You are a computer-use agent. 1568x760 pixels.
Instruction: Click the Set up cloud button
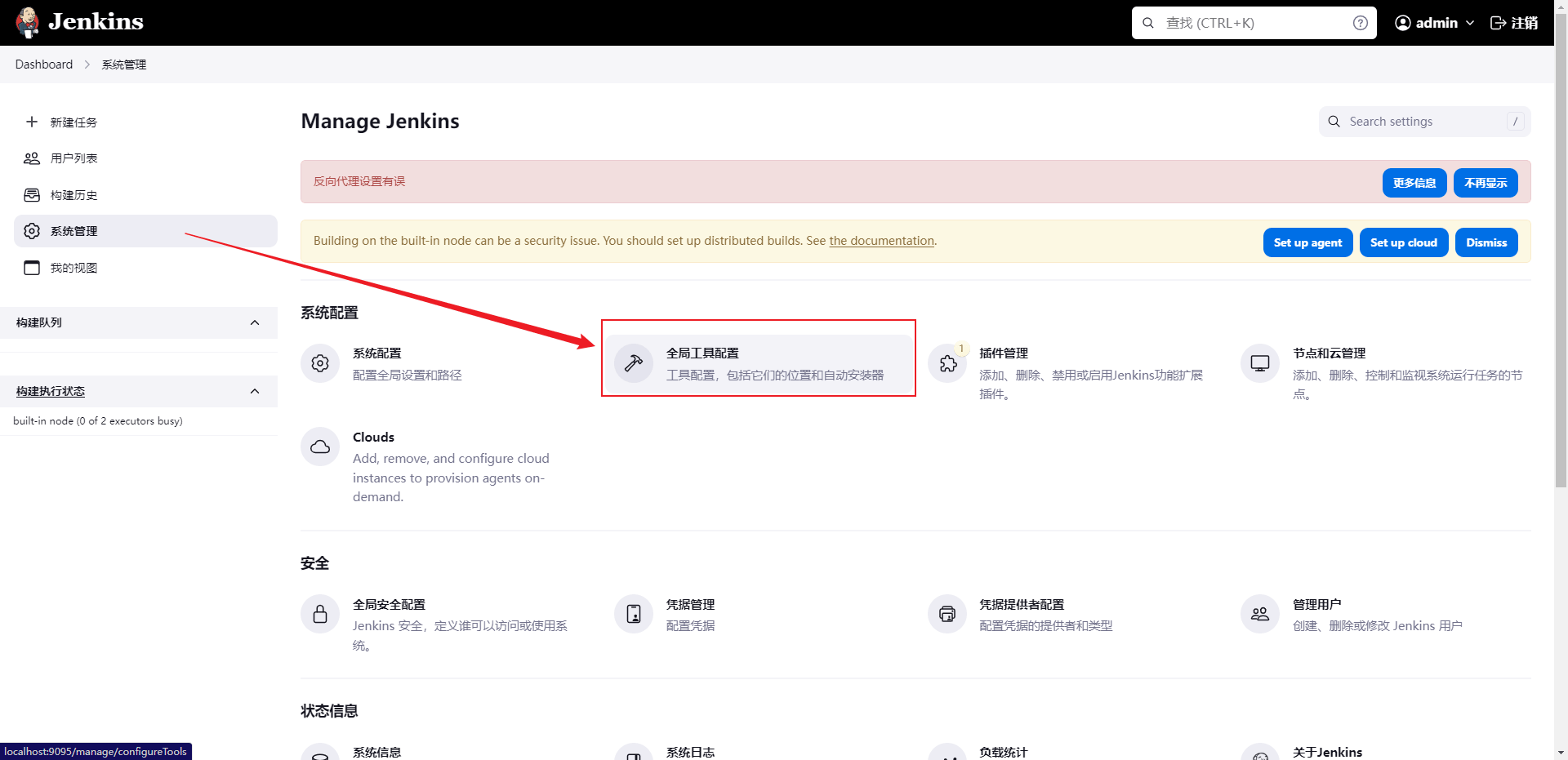(x=1403, y=242)
